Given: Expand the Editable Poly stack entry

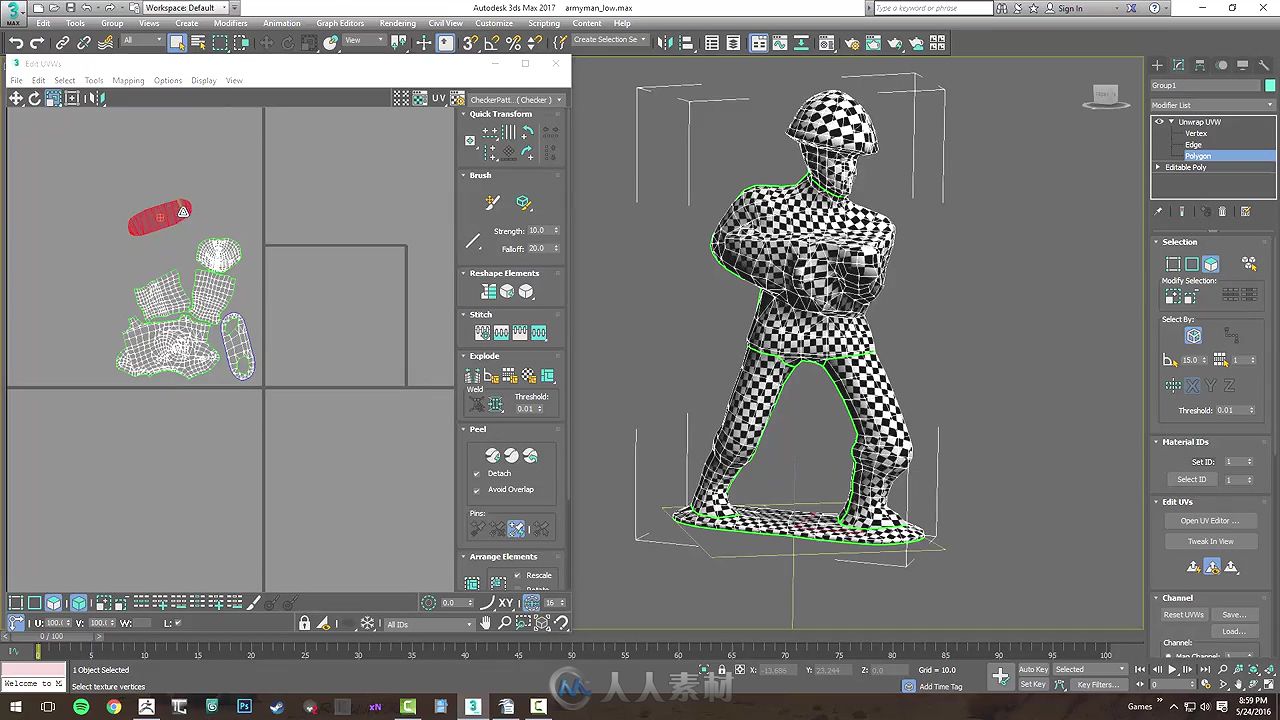Looking at the screenshot, I should tap(1158, 167).
